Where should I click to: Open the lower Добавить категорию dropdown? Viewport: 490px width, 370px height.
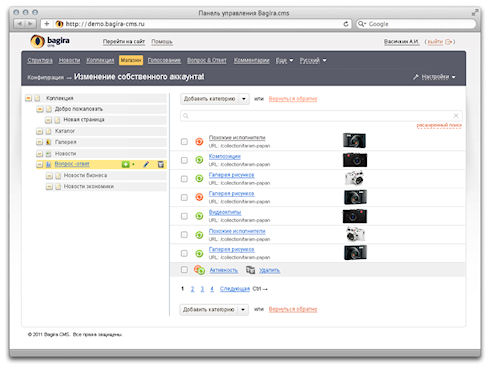coord(214,310)
